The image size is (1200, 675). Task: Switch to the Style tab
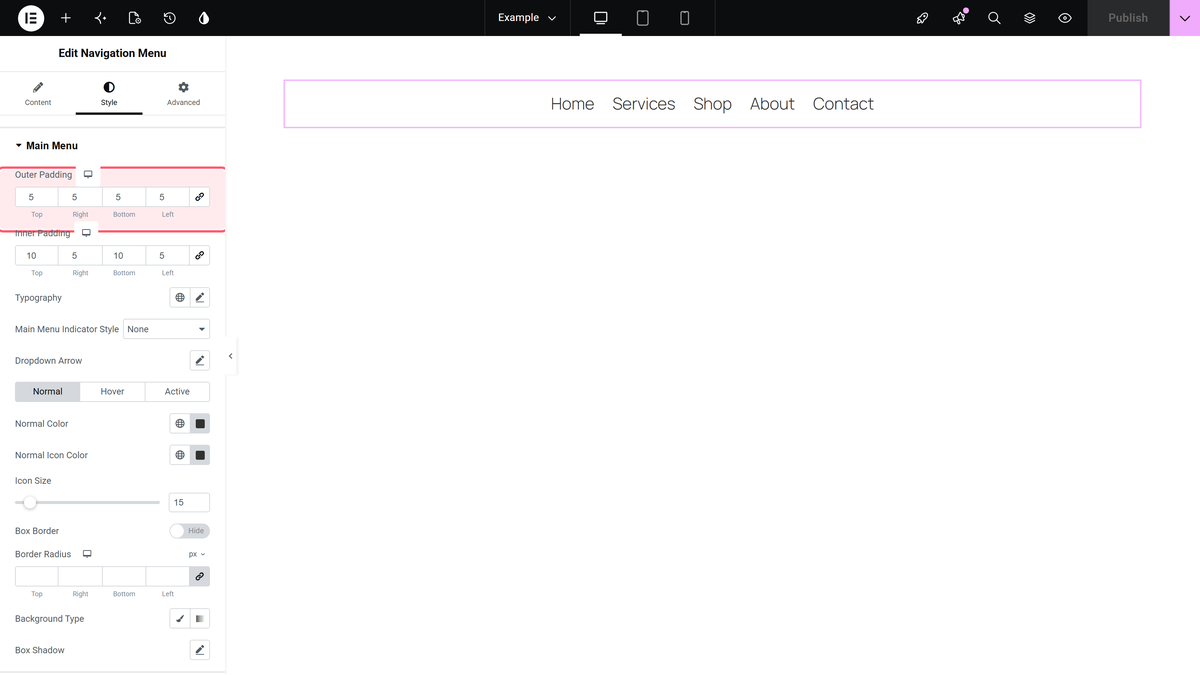pyautogui.click(x=109, y=94)
